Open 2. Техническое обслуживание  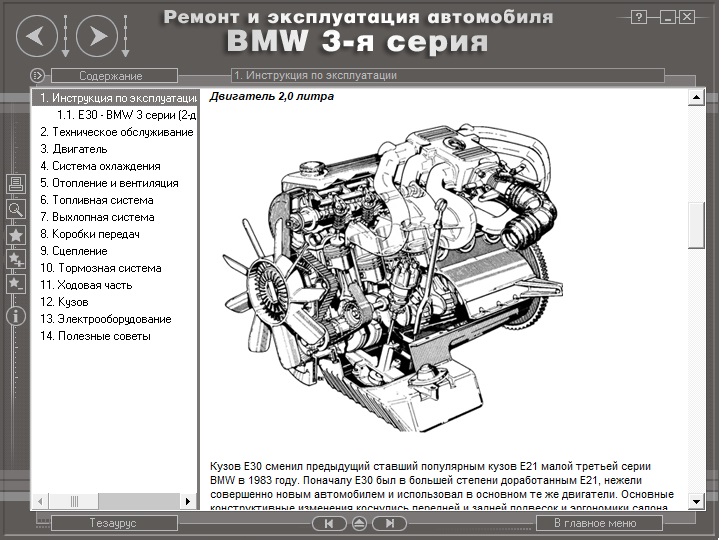117,132
